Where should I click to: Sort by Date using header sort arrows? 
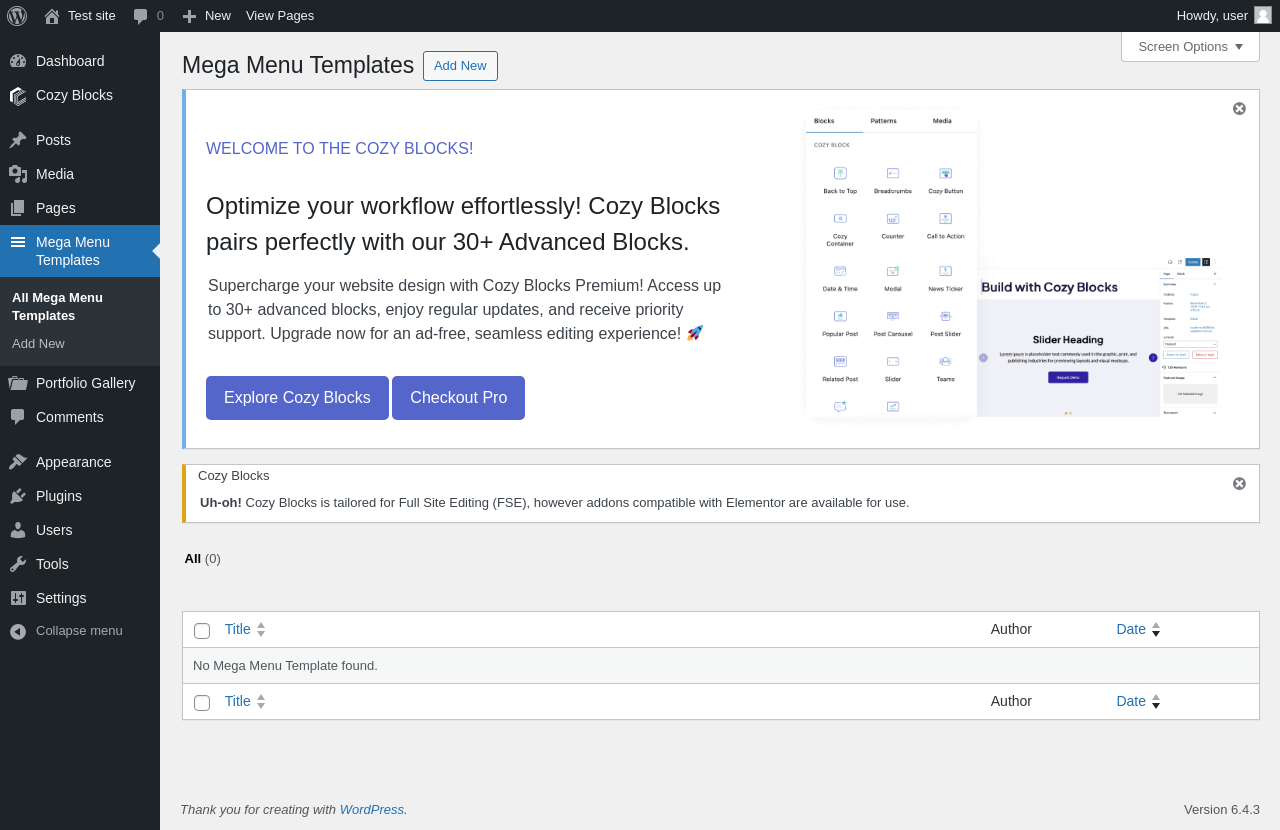pos(1156,629)
